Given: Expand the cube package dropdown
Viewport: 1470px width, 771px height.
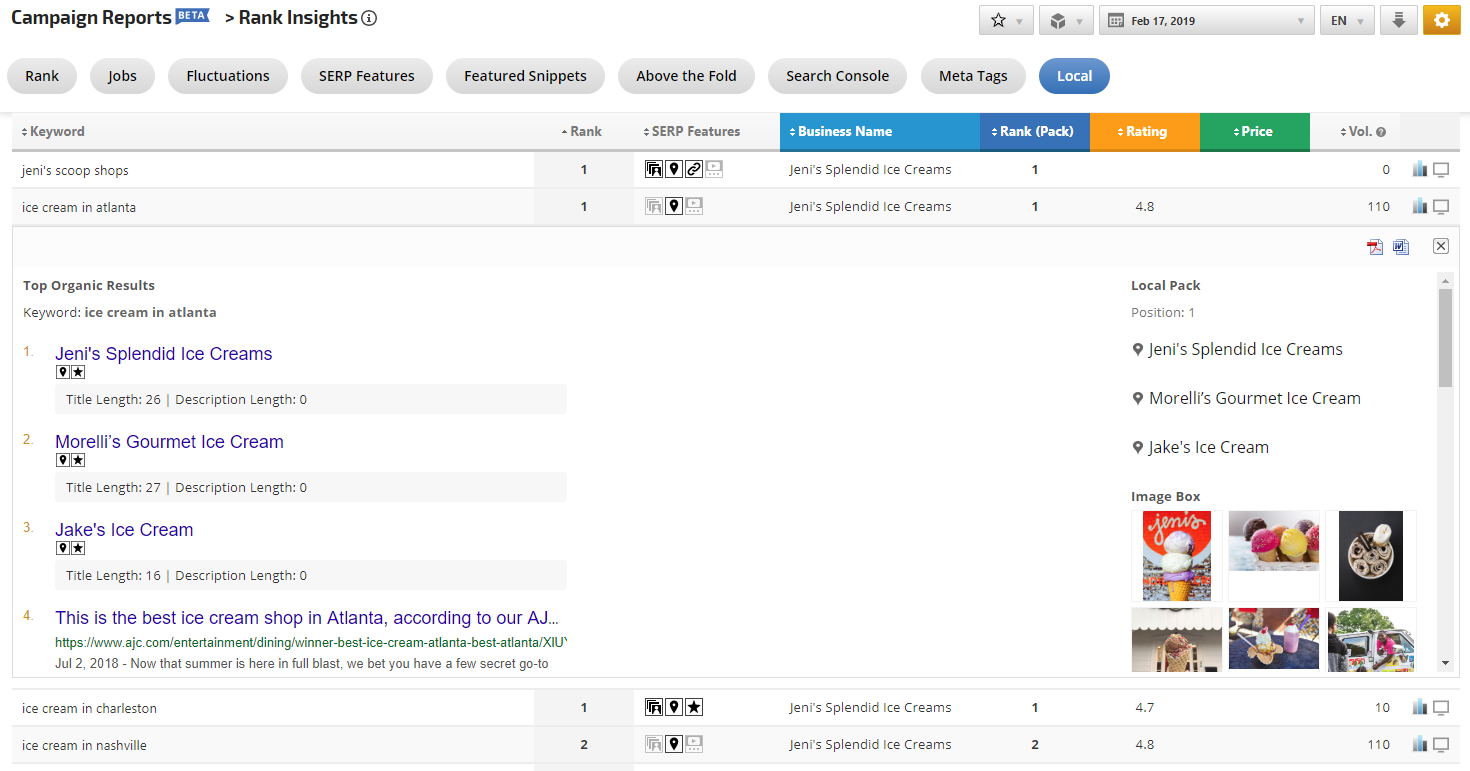Looking at the screenshot, I should point(1066,21).
